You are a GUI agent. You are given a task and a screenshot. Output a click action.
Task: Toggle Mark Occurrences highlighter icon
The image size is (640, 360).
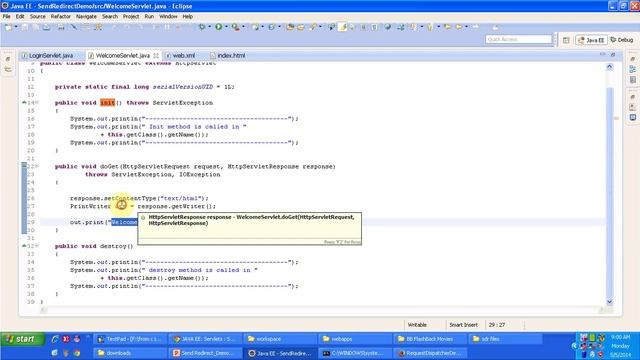click(x=343, y=27)
